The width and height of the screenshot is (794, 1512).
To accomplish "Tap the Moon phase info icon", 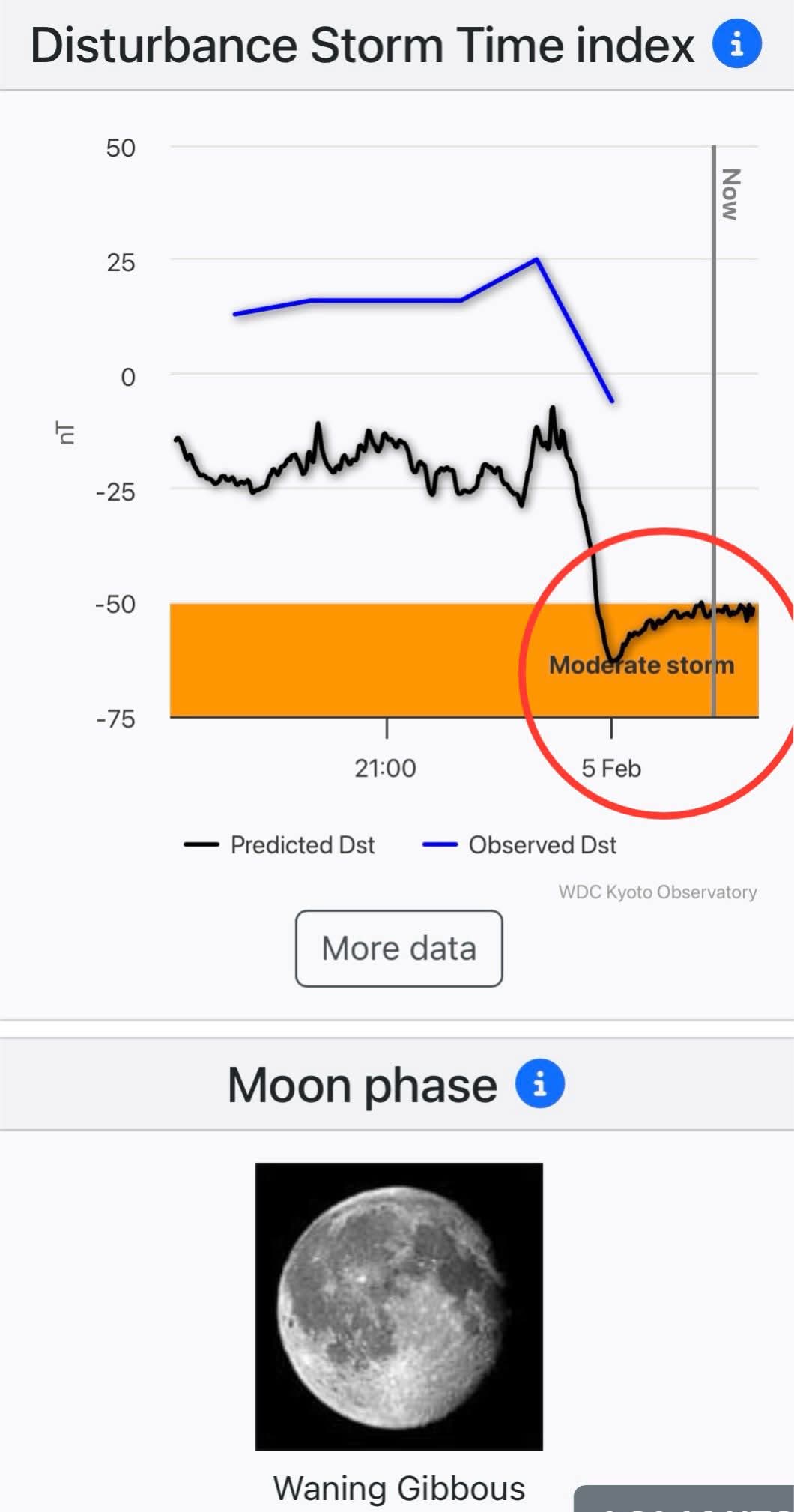I will point(539,1083).
